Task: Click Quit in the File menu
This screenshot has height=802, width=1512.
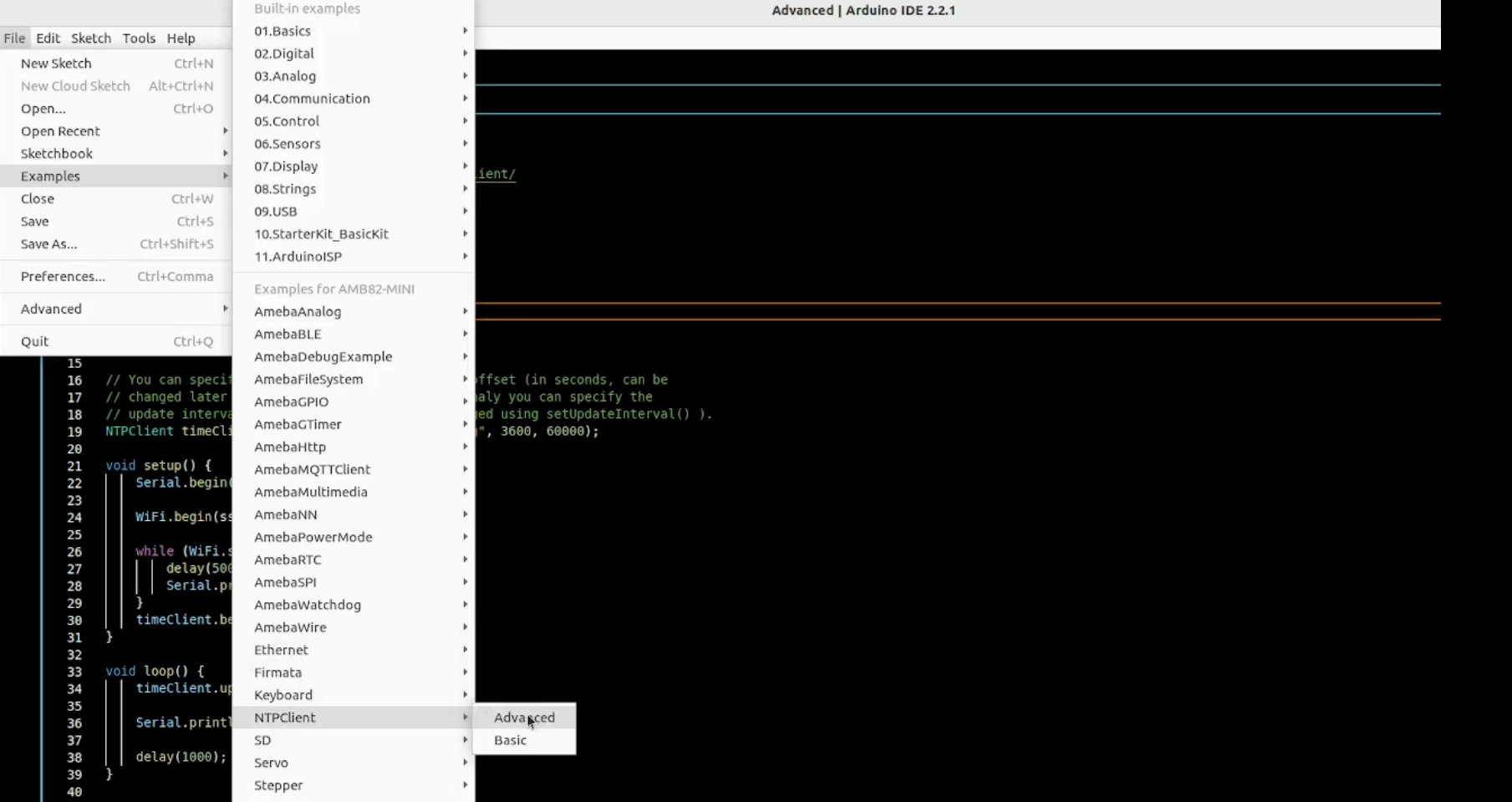Action: click(x=34, y=341)
